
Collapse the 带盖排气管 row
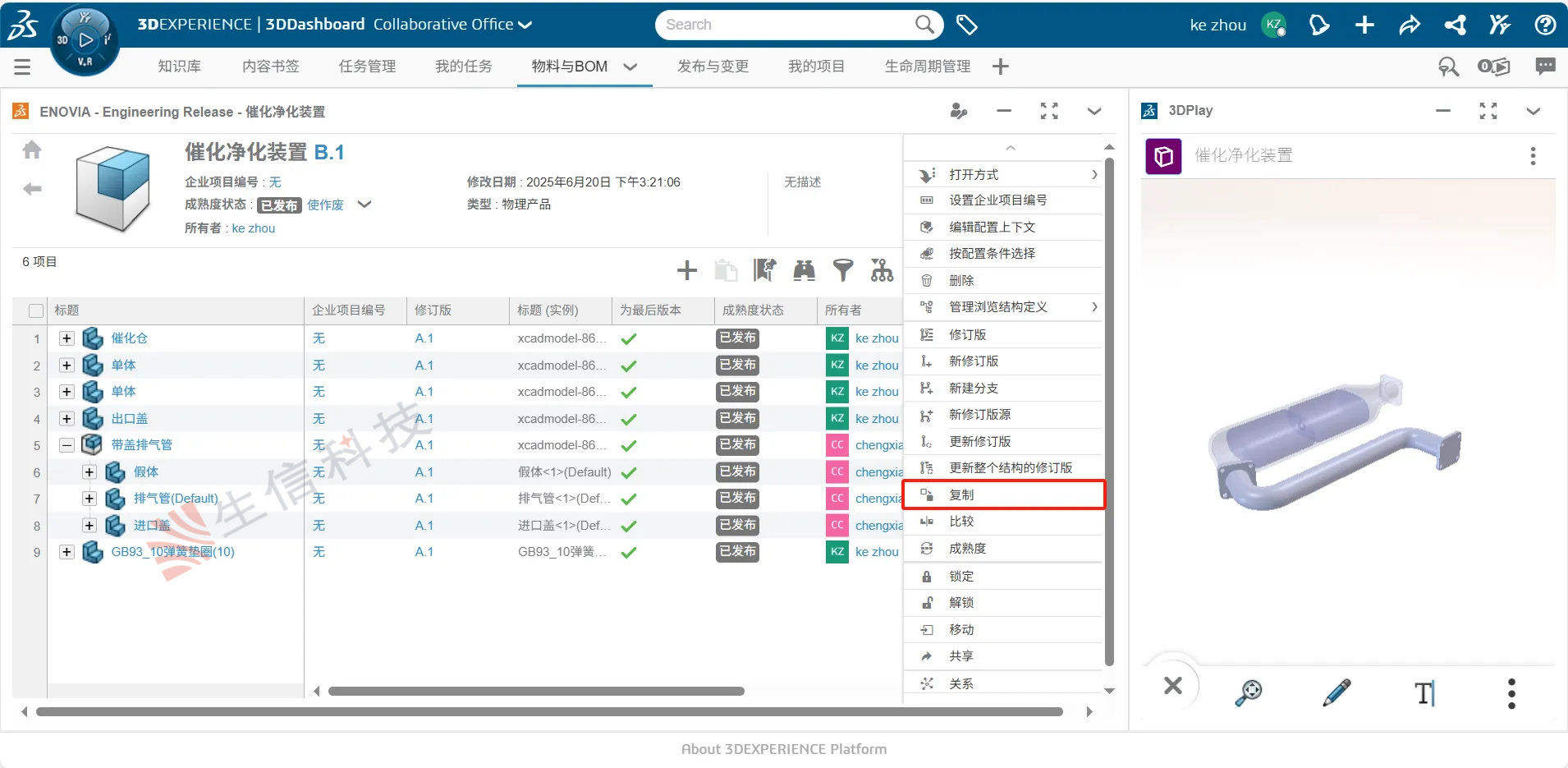tap(67, 445)
